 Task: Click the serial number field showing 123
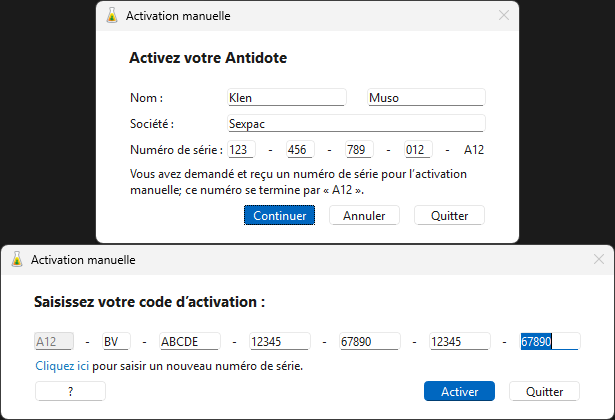pyautogui.click(x=241, y=149)
